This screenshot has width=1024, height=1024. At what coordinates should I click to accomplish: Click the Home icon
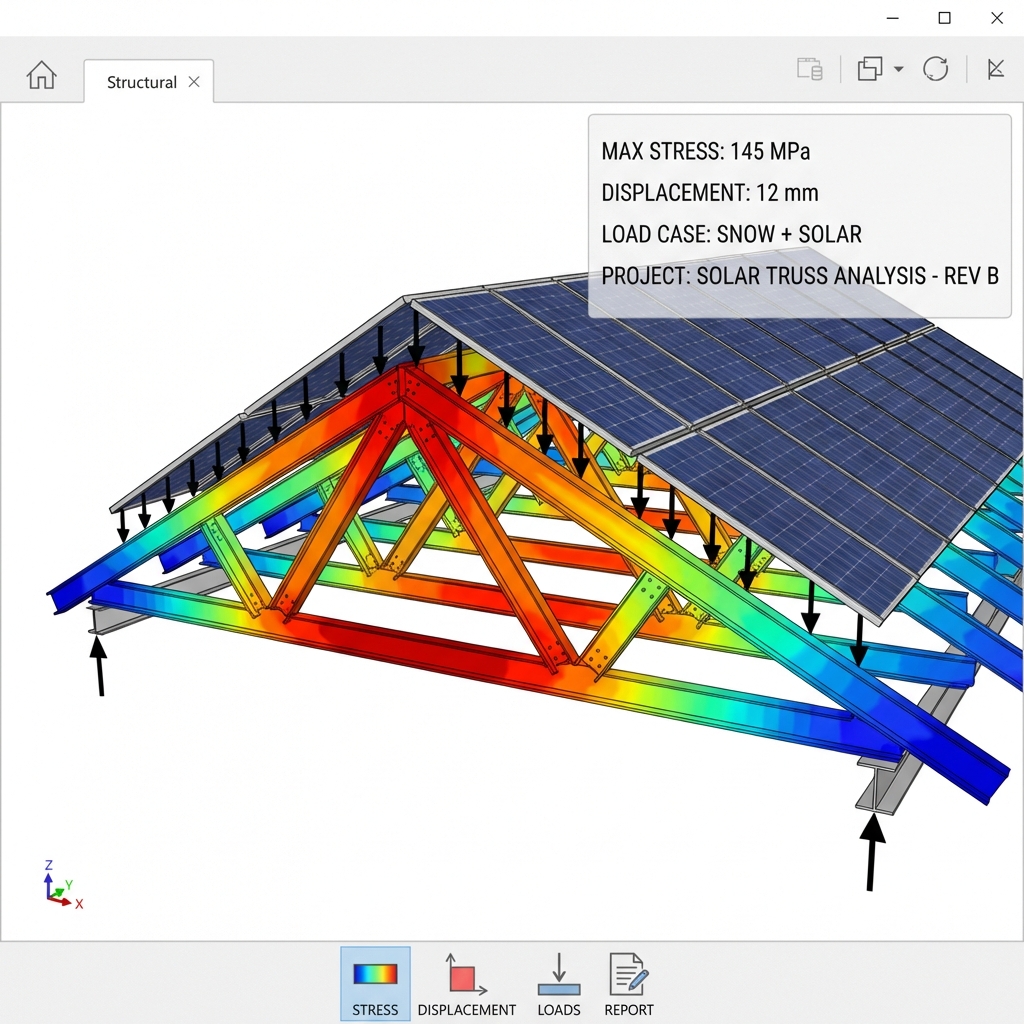(41, 76)
